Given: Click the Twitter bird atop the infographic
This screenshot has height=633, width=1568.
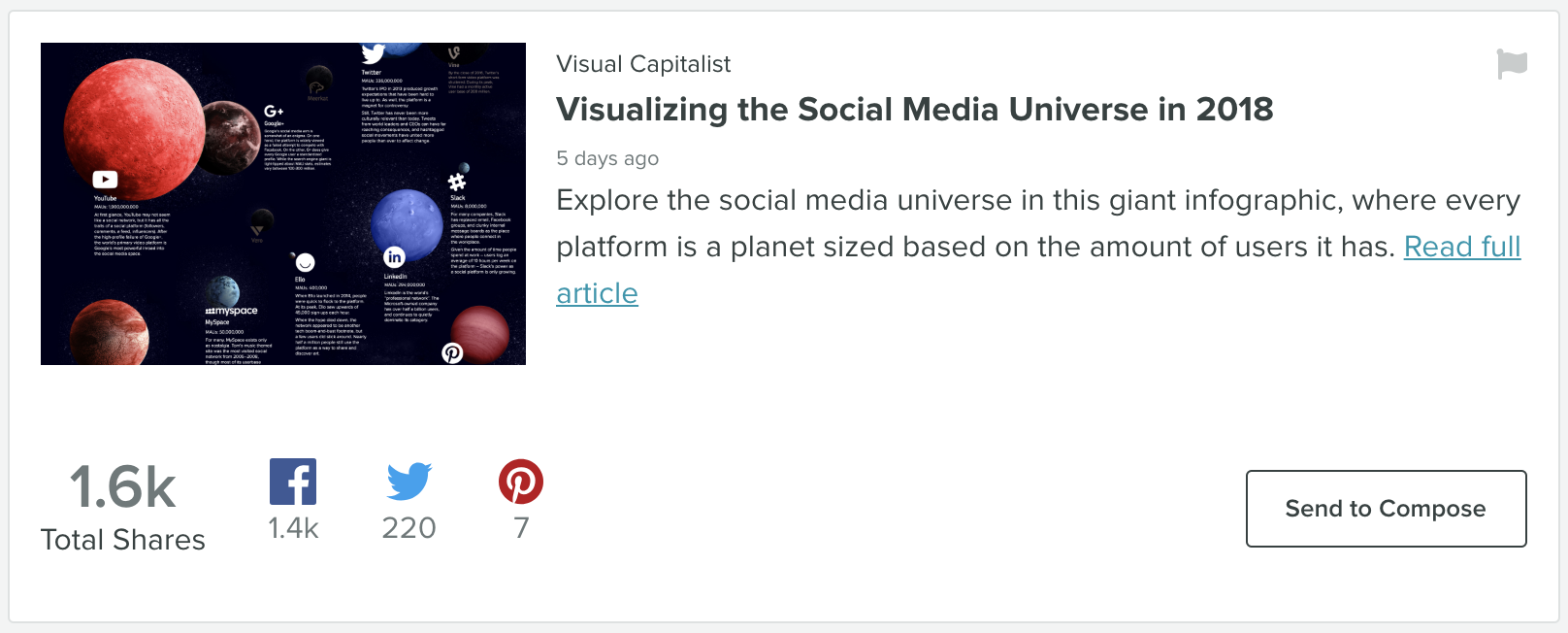Looking at the screenshot, I should 373,53.
